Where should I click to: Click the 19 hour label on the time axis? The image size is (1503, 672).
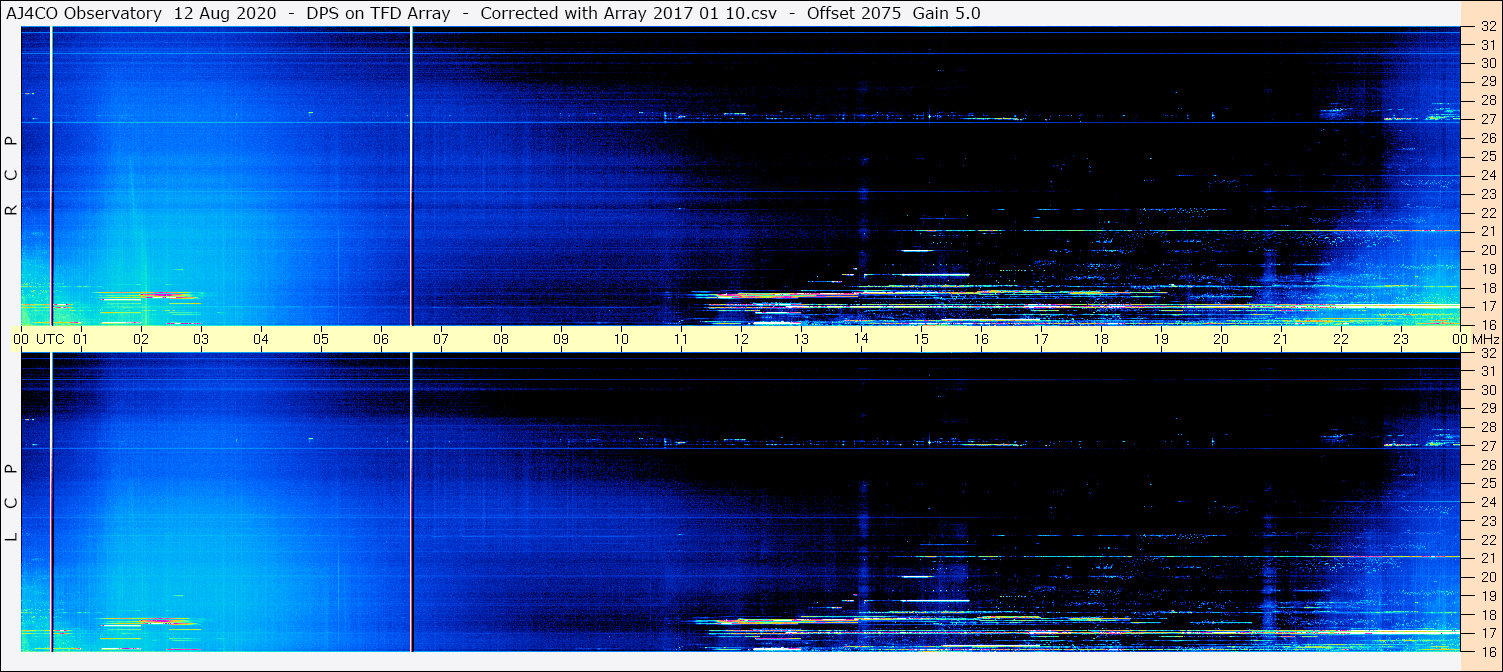(1161, 339)
